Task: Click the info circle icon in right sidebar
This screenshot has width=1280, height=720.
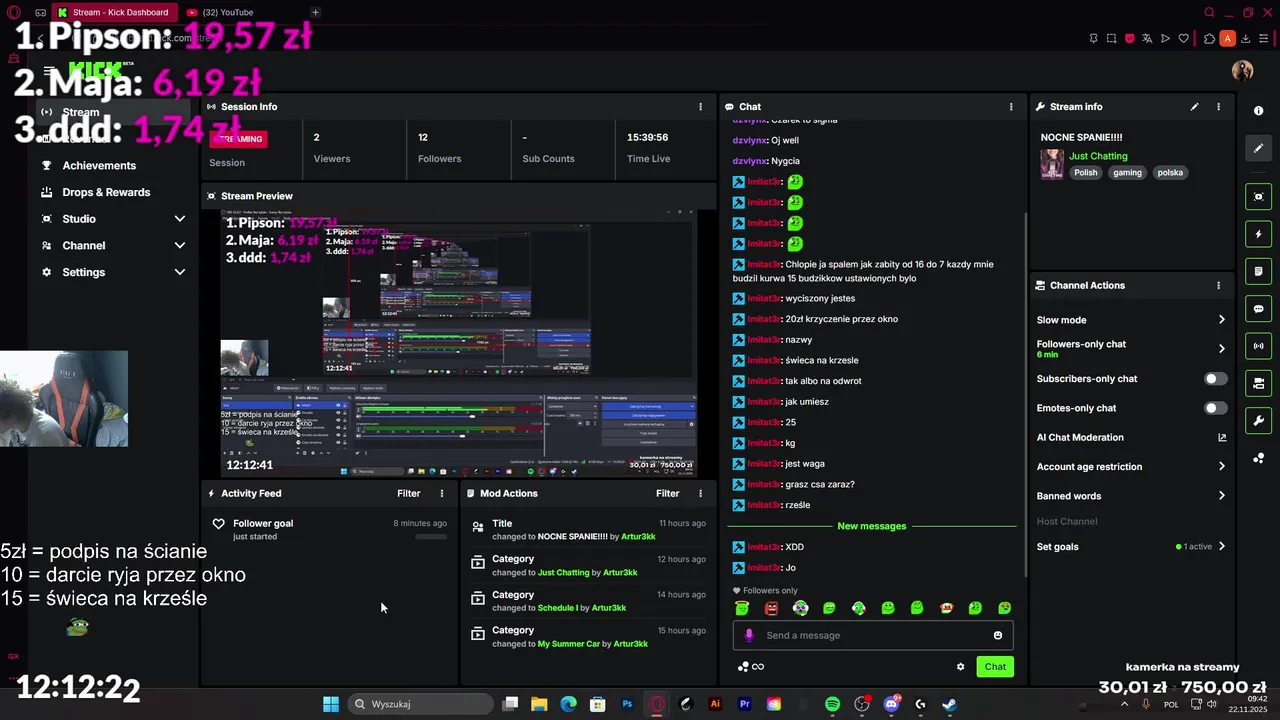Action: [1259, 111]
